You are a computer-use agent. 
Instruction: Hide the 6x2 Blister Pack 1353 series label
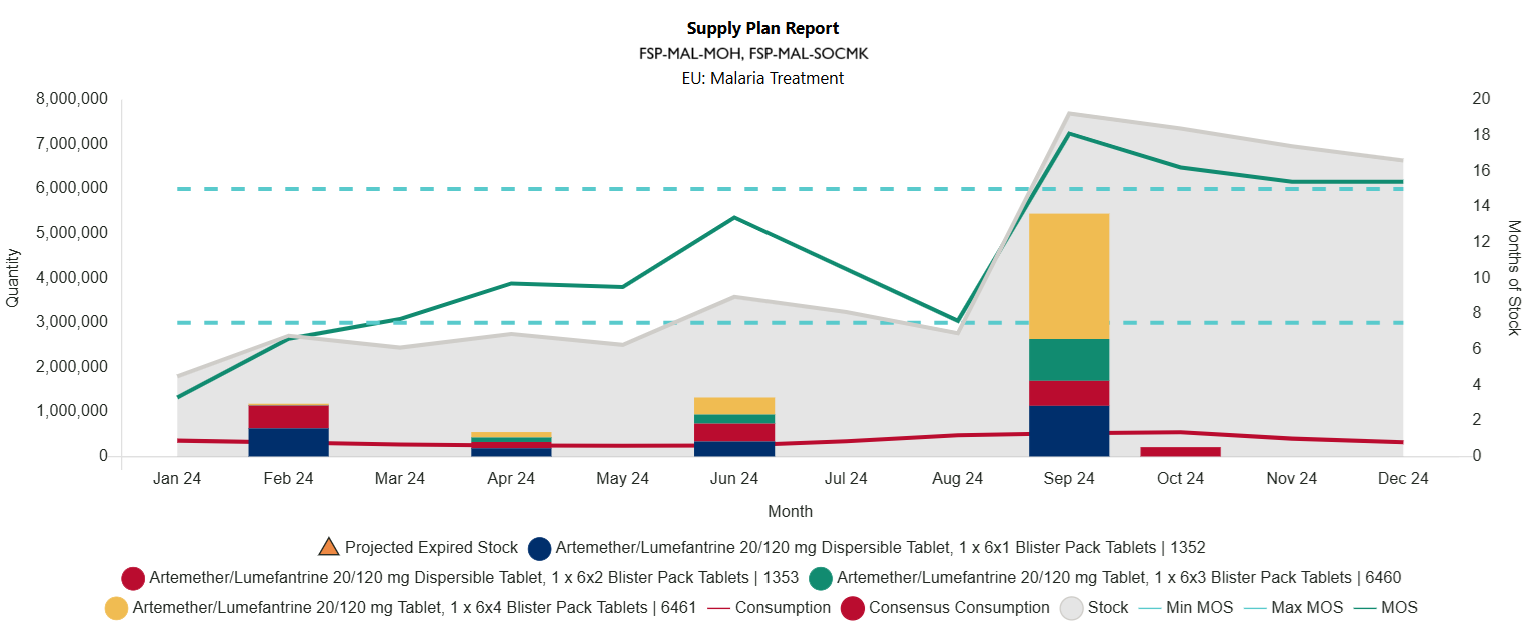[x=474, y=578]
